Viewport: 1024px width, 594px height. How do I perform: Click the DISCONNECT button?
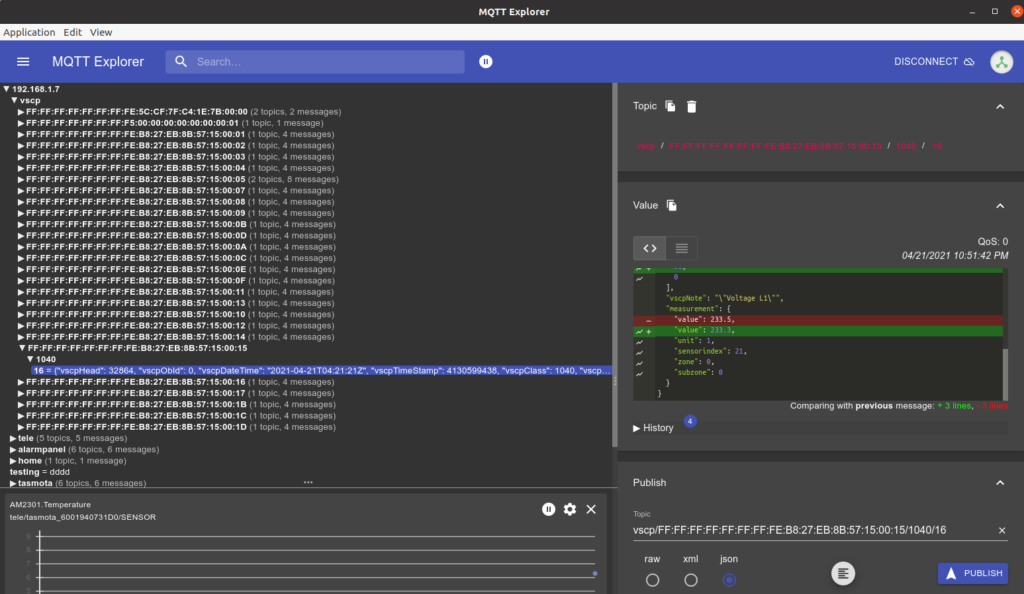pyautogui.click(x=935, y=61)
